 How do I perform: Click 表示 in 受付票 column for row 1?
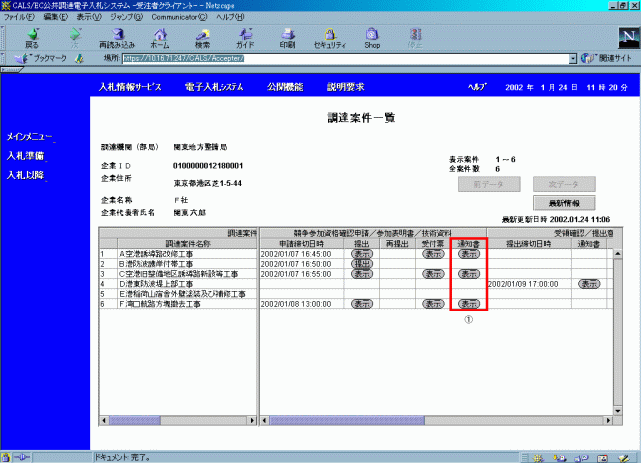[x=433, y=254]
